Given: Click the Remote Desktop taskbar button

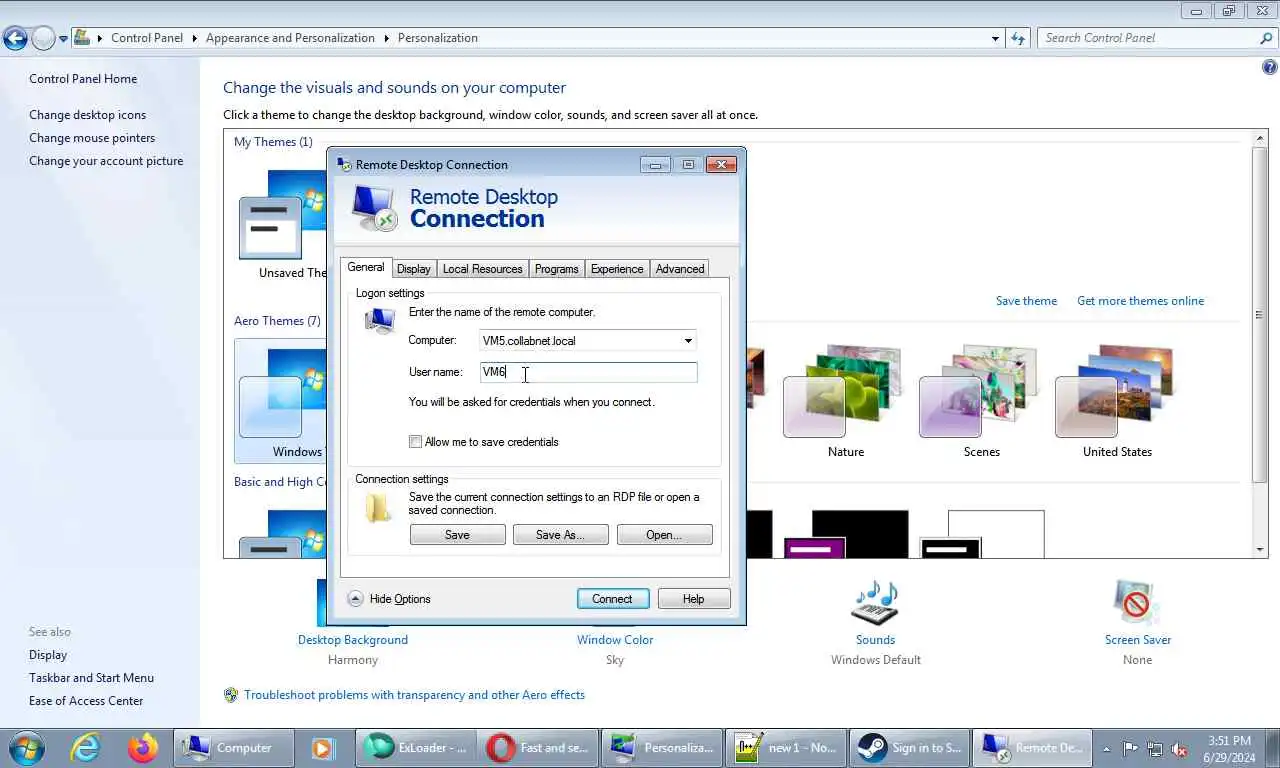Looking at the screenshot, I should pos(1032,747).
